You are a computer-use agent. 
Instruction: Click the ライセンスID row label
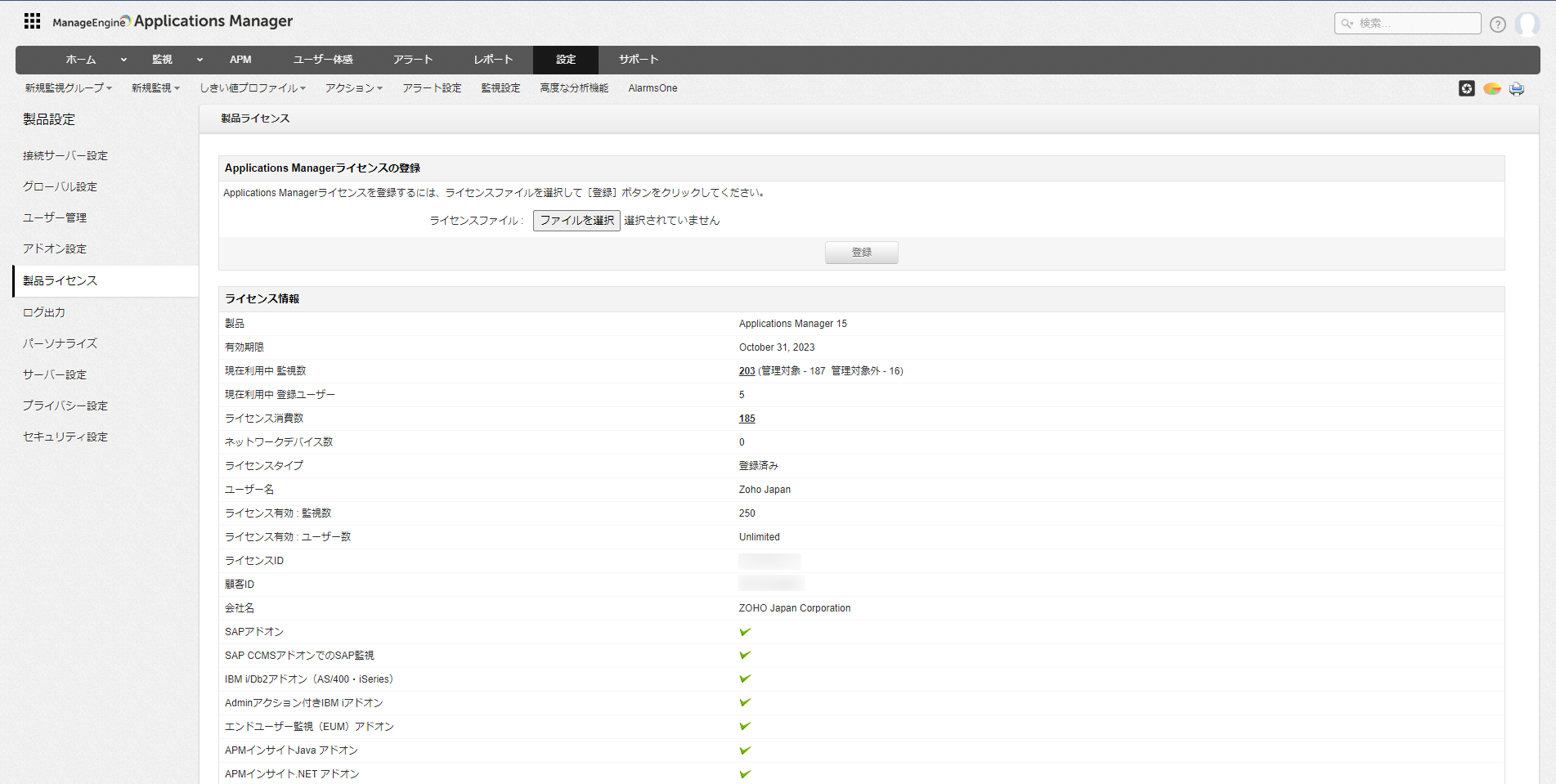(254, 561)
